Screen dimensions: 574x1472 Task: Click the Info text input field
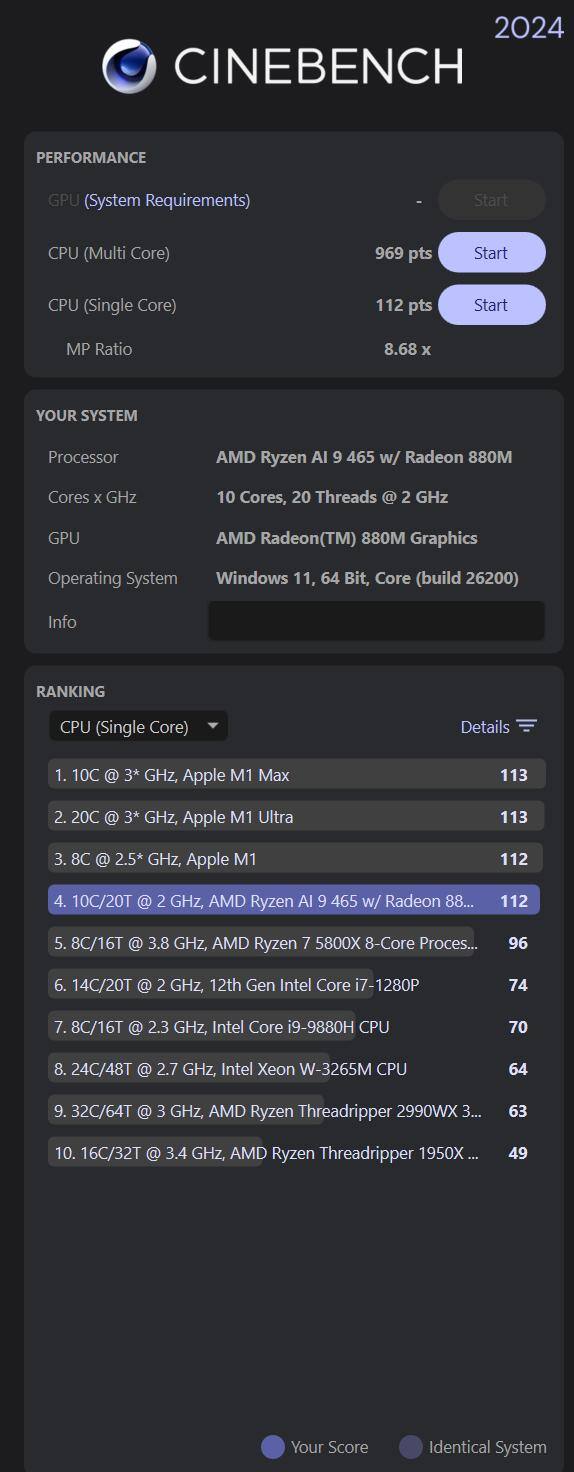click(376, 621)
